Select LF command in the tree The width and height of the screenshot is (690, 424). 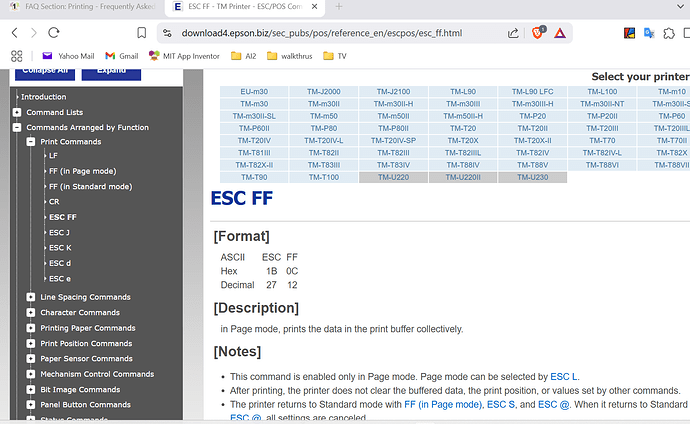[53, 156]
